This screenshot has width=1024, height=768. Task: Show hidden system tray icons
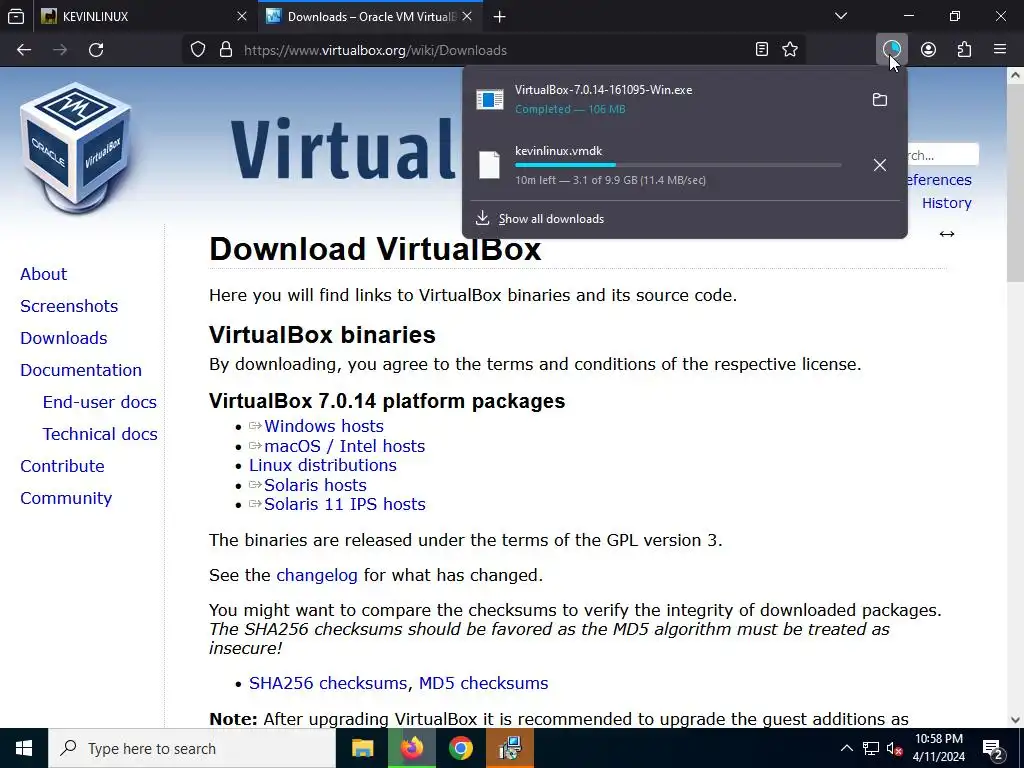(x=846, y=748)
